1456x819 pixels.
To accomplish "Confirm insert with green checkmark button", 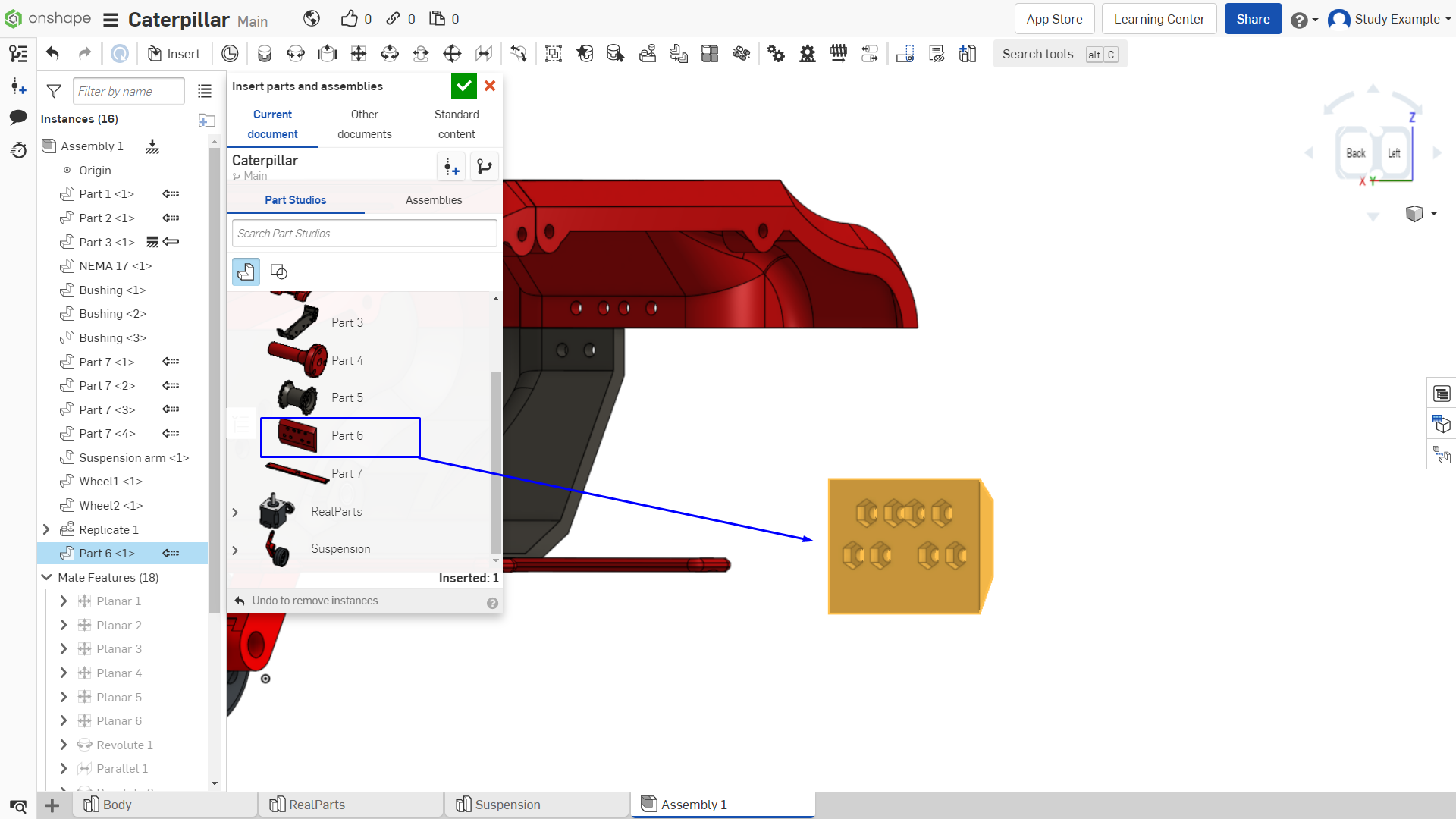I will pyautogui.click(x=463, y=86).
